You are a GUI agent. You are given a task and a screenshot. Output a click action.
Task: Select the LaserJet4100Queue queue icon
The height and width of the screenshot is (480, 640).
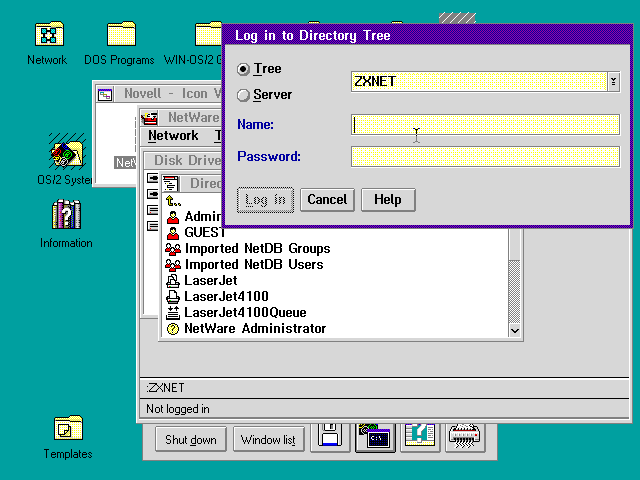(173, 312)
